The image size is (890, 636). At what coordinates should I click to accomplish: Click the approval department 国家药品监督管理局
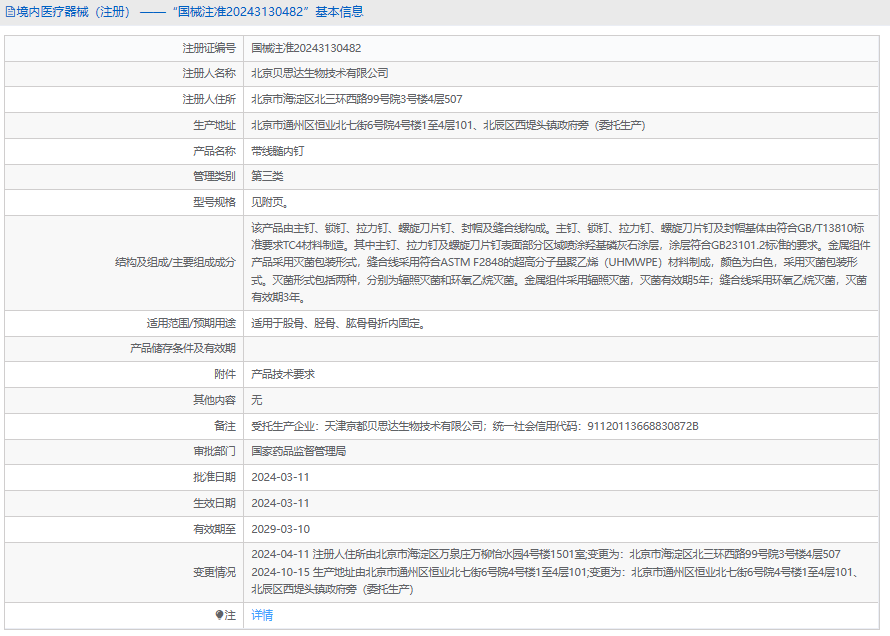[x=298, y=452]
